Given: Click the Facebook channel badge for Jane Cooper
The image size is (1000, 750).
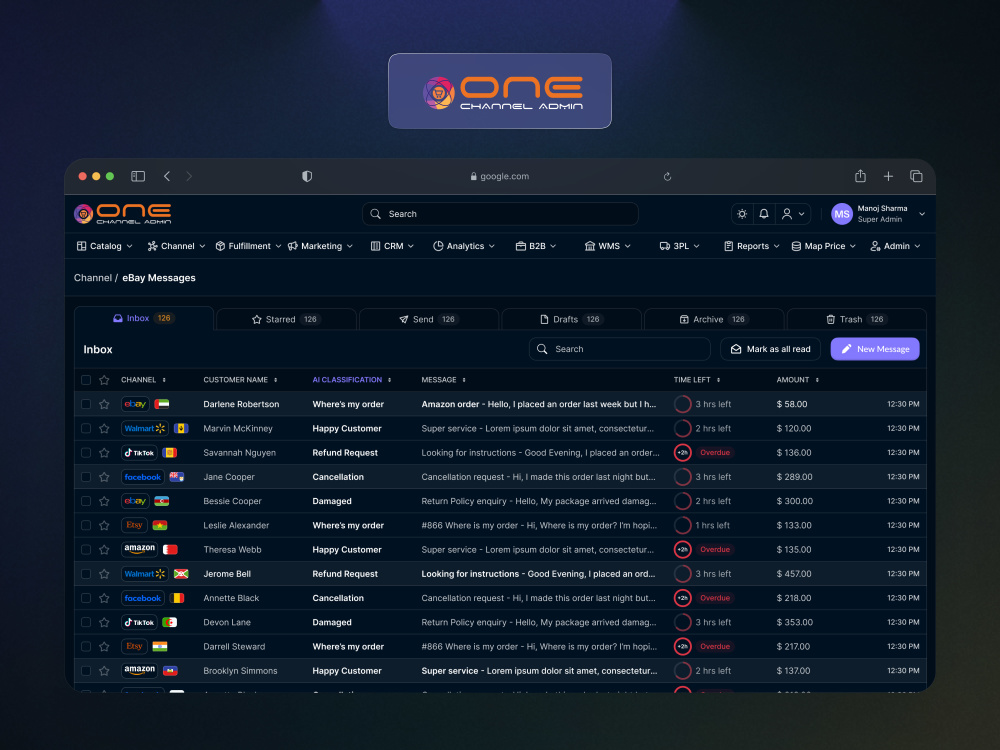Looking at the screenshot, I should (143, 477).
